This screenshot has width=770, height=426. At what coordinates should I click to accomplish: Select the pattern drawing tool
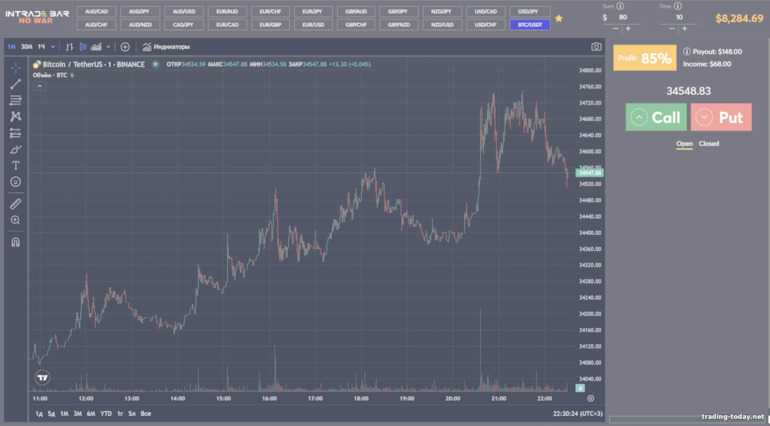coord(16,116)
